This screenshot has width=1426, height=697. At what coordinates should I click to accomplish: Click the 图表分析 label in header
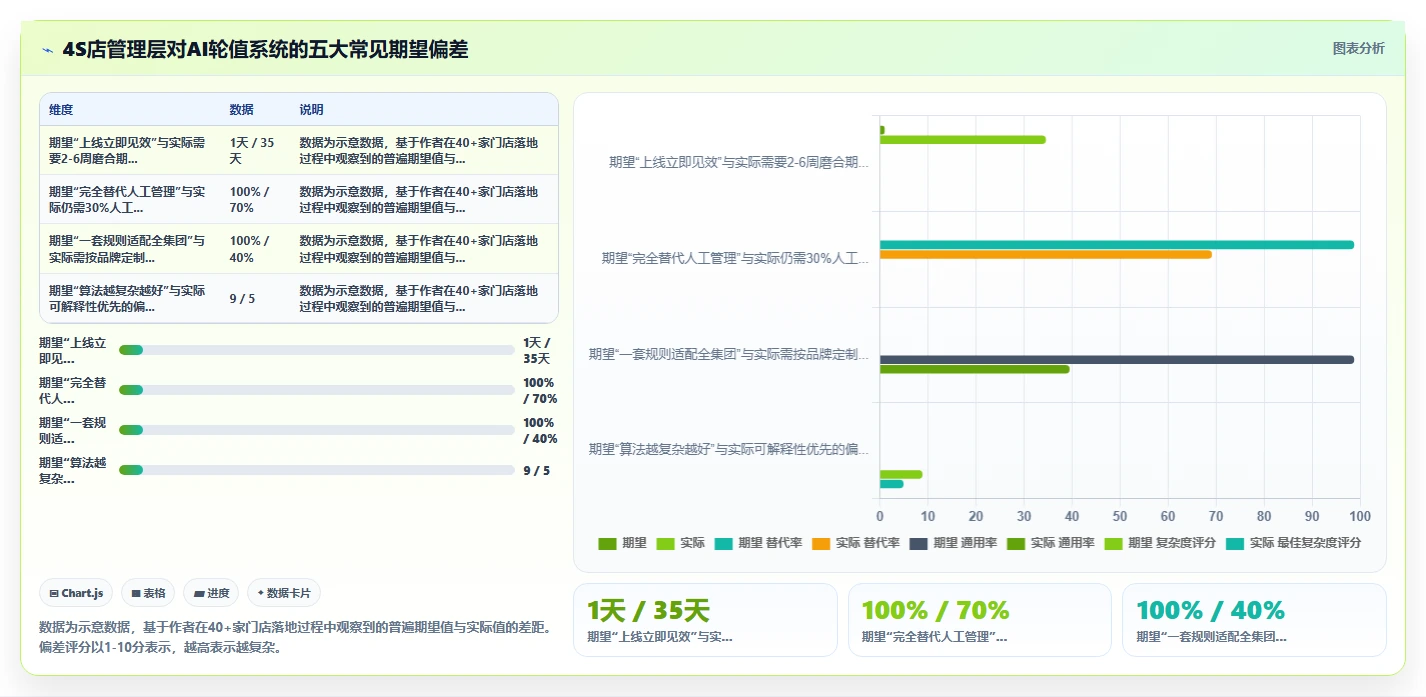[1359, 48]
